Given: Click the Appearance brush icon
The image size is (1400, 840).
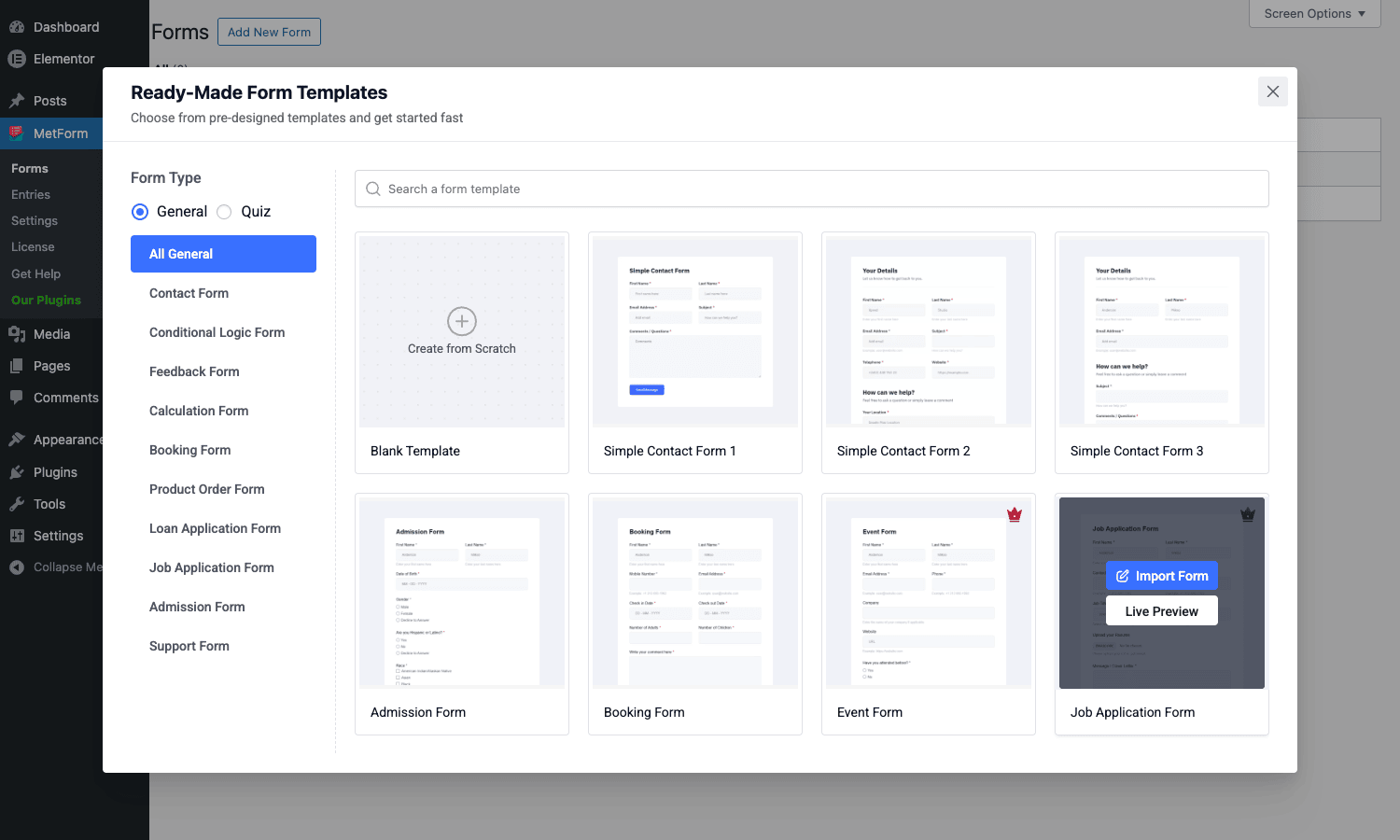Looking at the screenshot, I should pos(17,440).
